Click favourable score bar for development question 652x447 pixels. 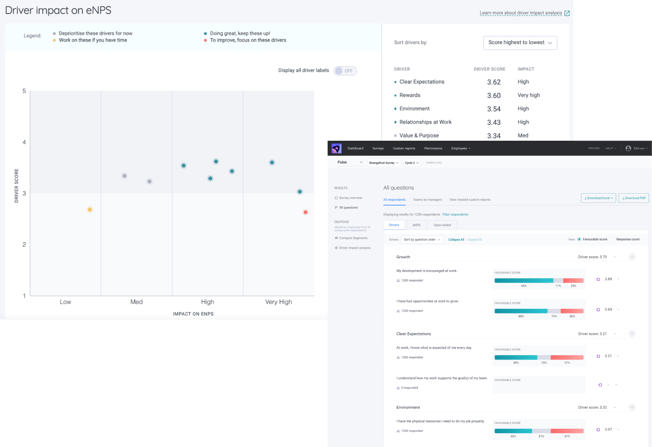point(539,281)
